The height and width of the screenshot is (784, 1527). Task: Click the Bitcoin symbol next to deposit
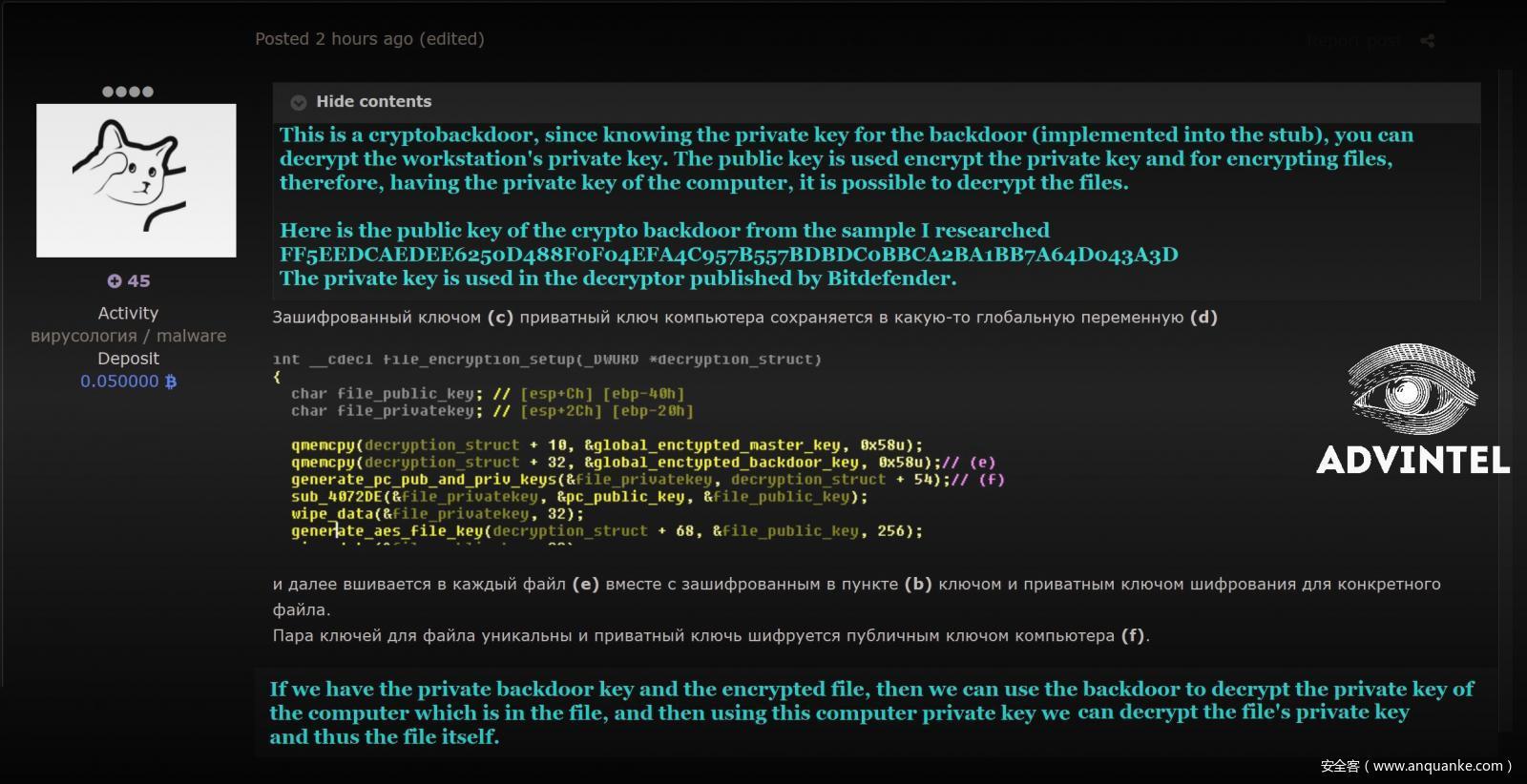click(171, 382)
